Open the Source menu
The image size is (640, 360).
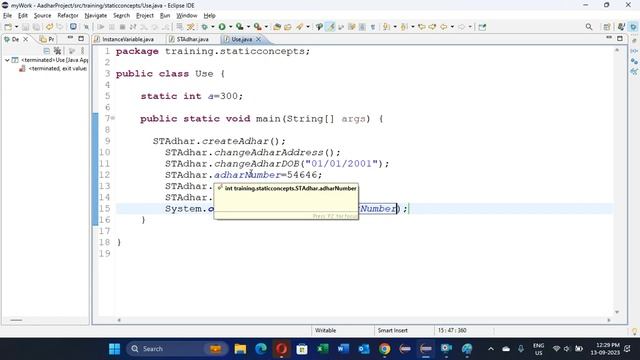click(x=42, y=16)
